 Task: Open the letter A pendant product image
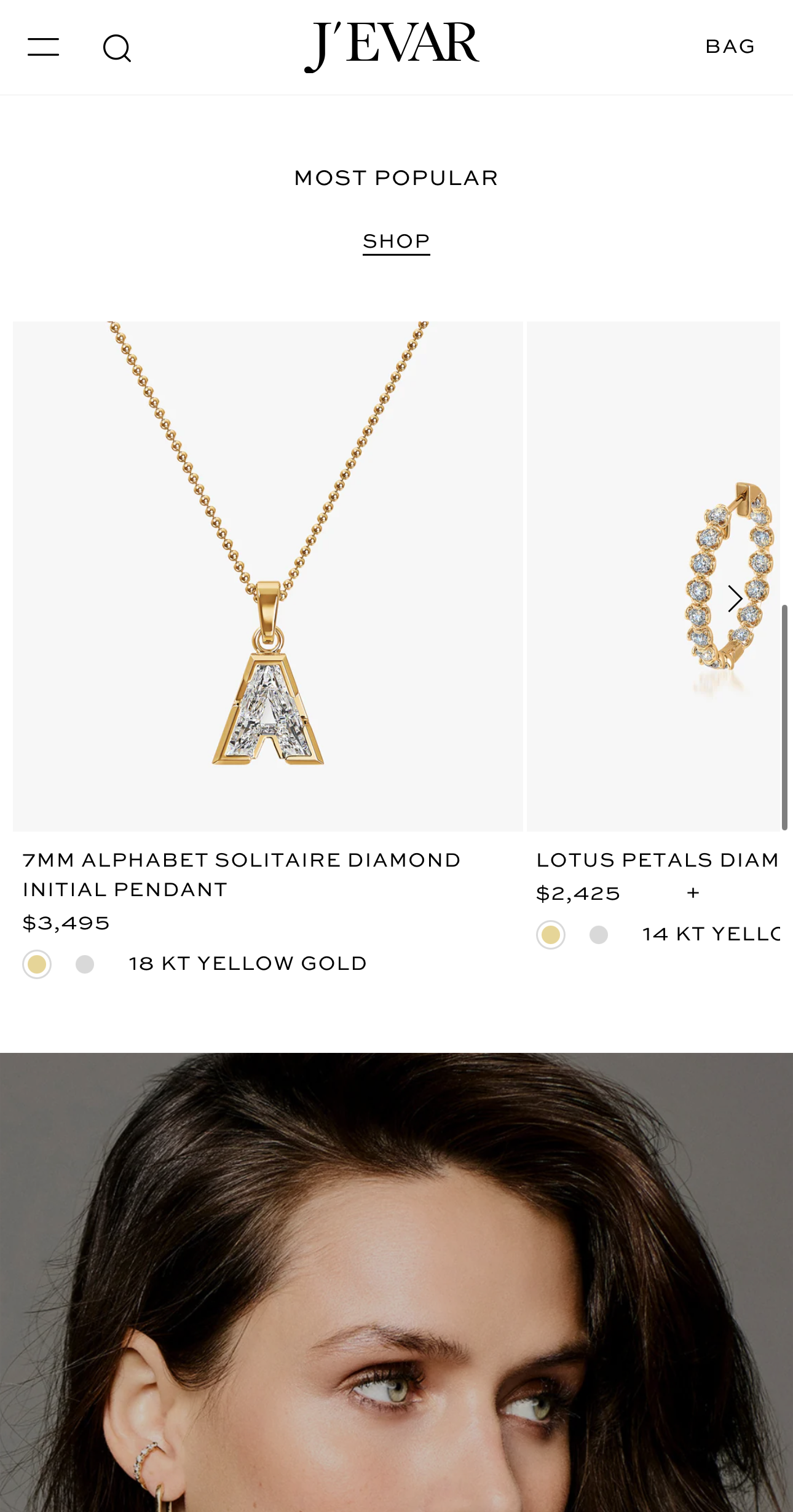click(268, 576)
